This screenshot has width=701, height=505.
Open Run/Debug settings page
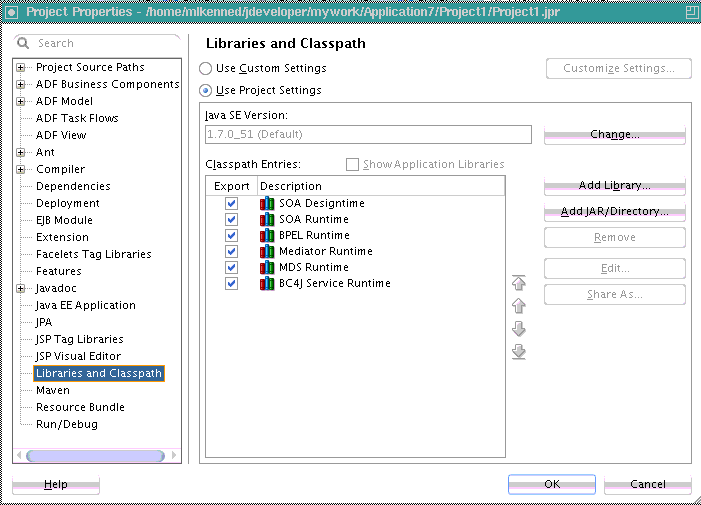tap(67, 424)
